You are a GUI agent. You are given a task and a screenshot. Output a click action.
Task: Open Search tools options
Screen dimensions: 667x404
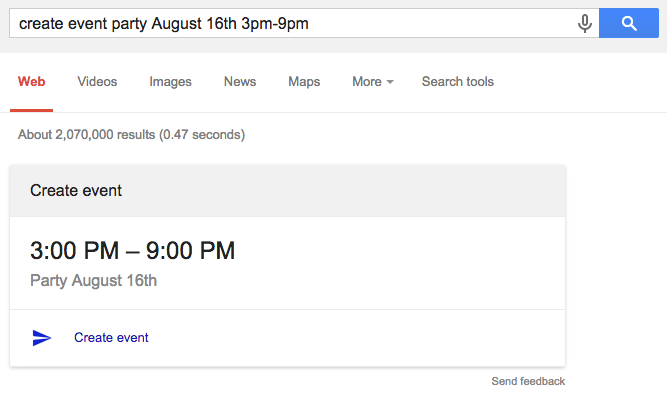[x=457, y=82]
